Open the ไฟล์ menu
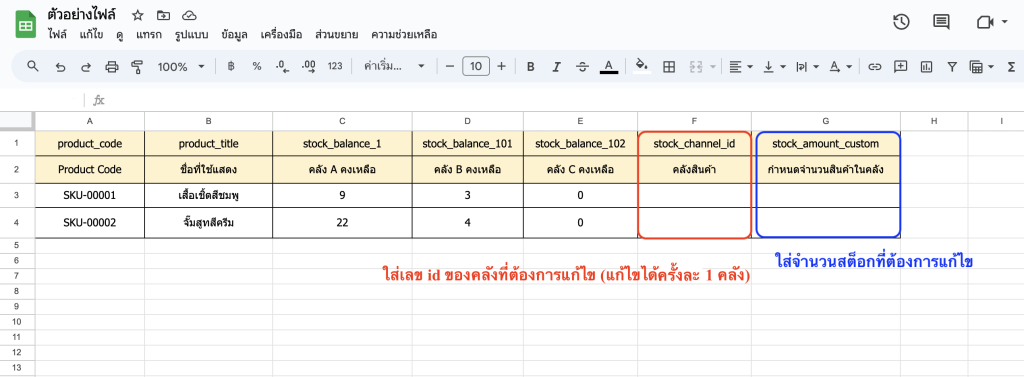The width and height of the screenshot is (1024, 377). [57, 35]
